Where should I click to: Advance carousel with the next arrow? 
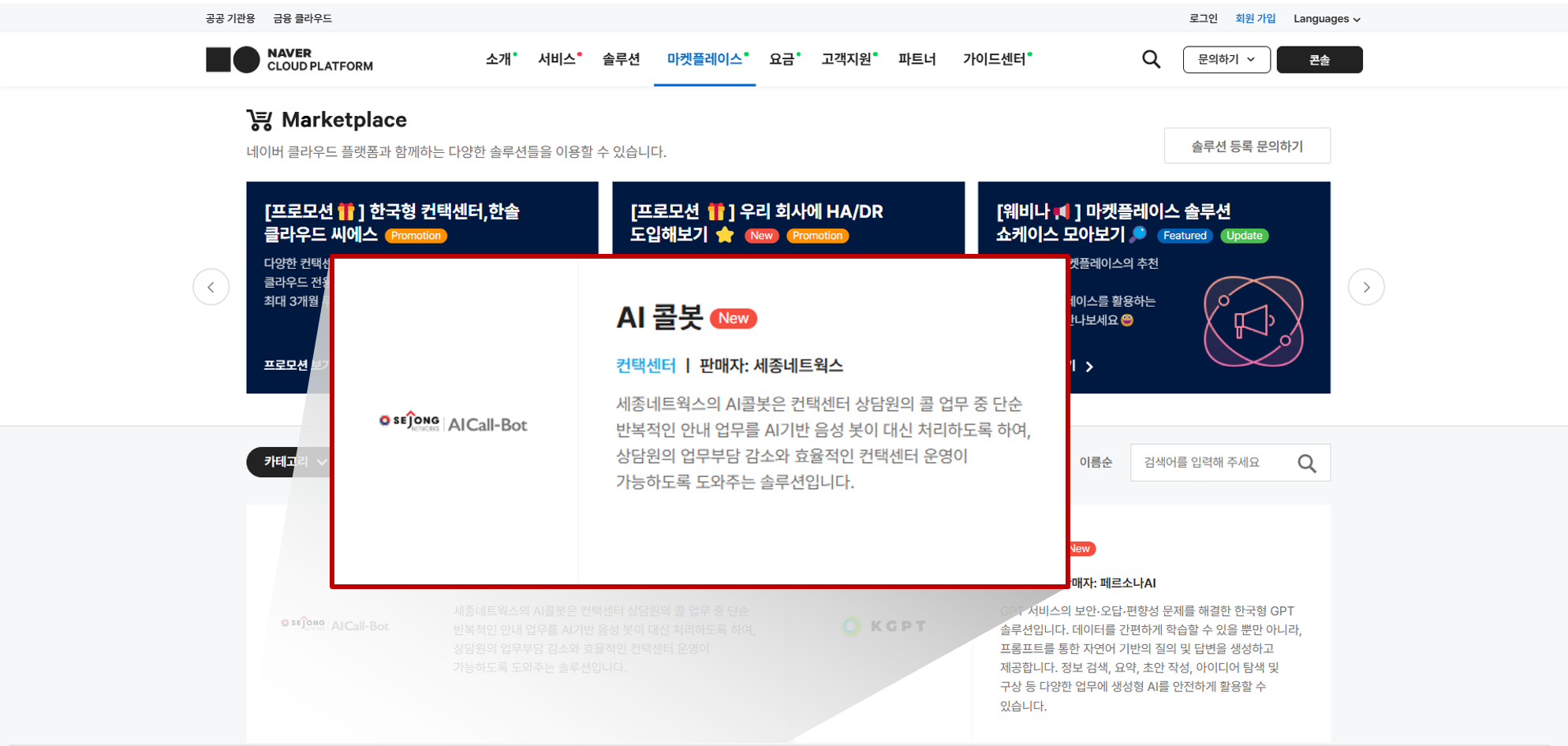(x=1366, y=287)
